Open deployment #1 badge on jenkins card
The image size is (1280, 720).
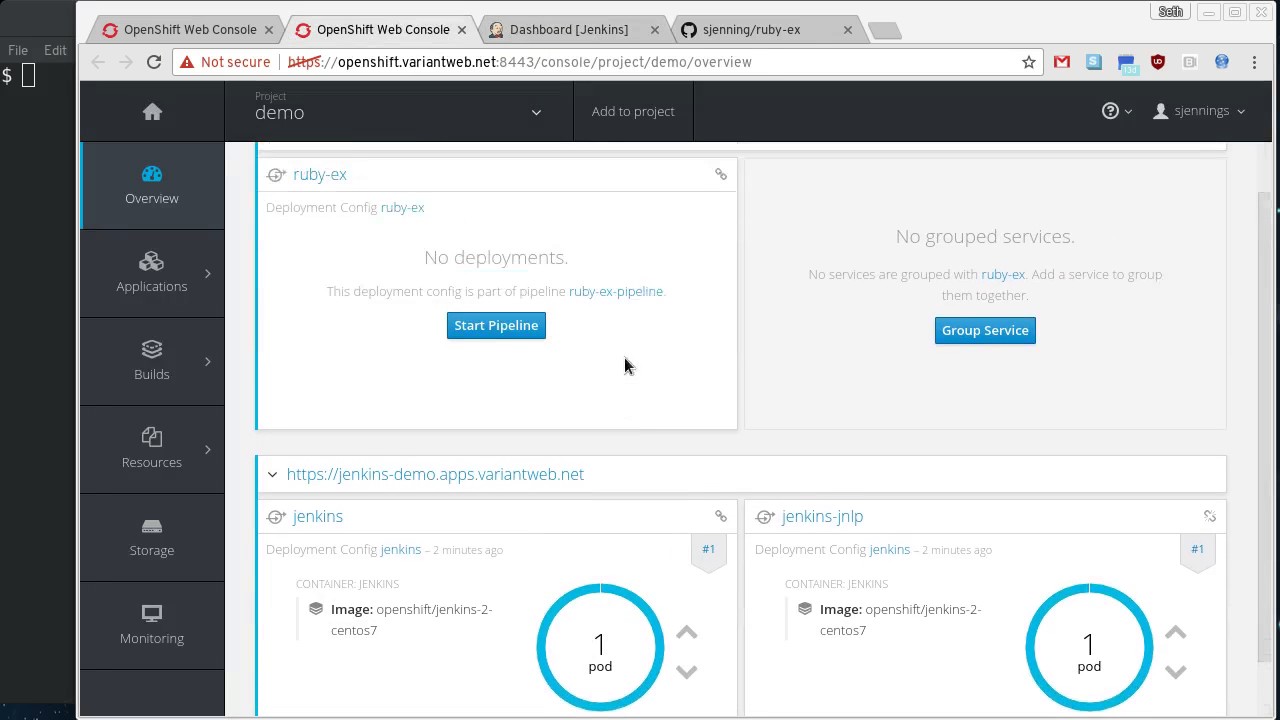click(708, 551)
